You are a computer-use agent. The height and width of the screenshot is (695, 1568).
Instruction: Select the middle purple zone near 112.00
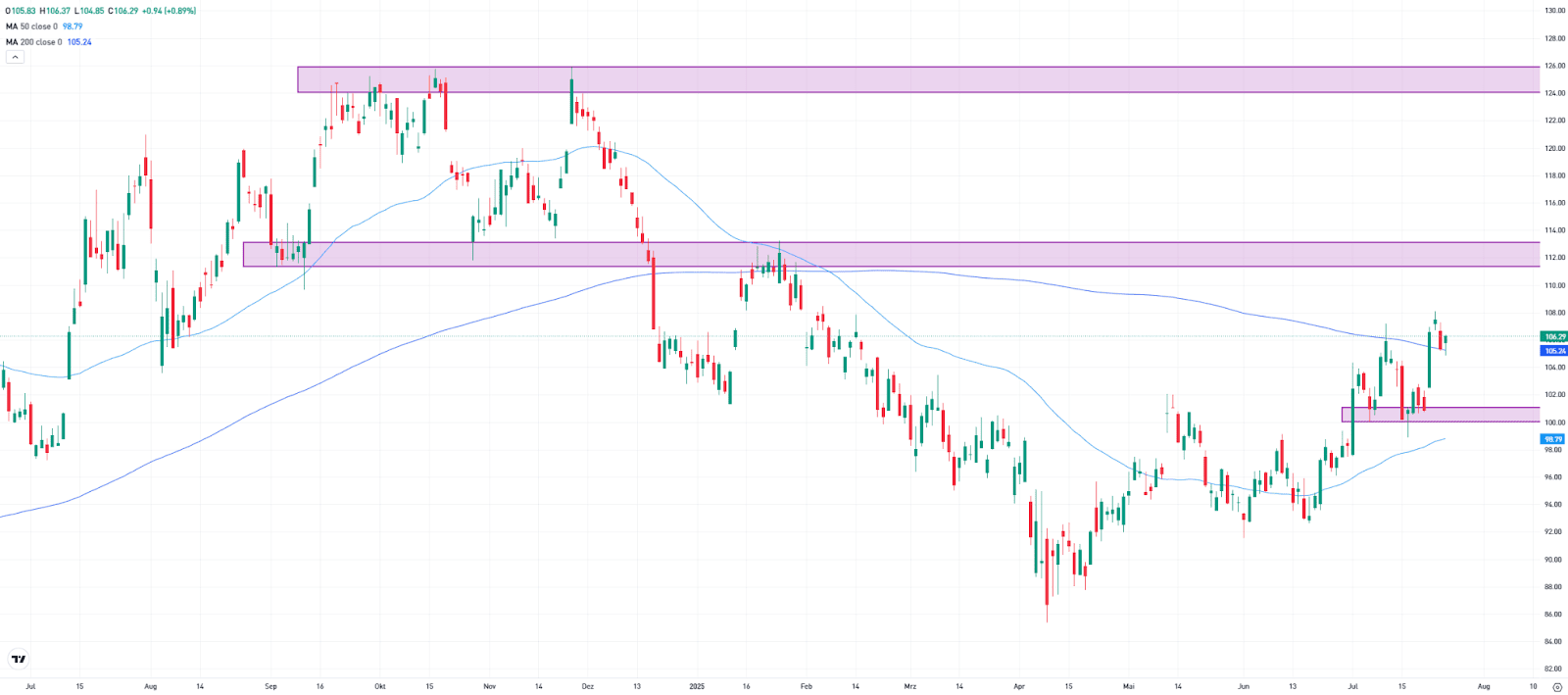coord(891,254)
